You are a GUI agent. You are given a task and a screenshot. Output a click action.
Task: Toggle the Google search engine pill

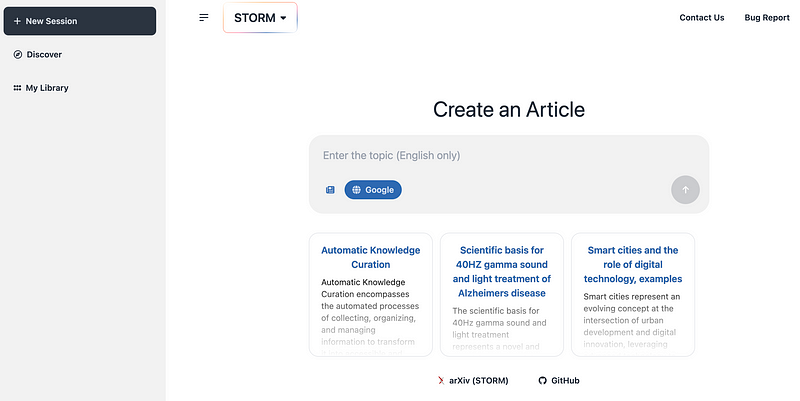coord(373,190)
